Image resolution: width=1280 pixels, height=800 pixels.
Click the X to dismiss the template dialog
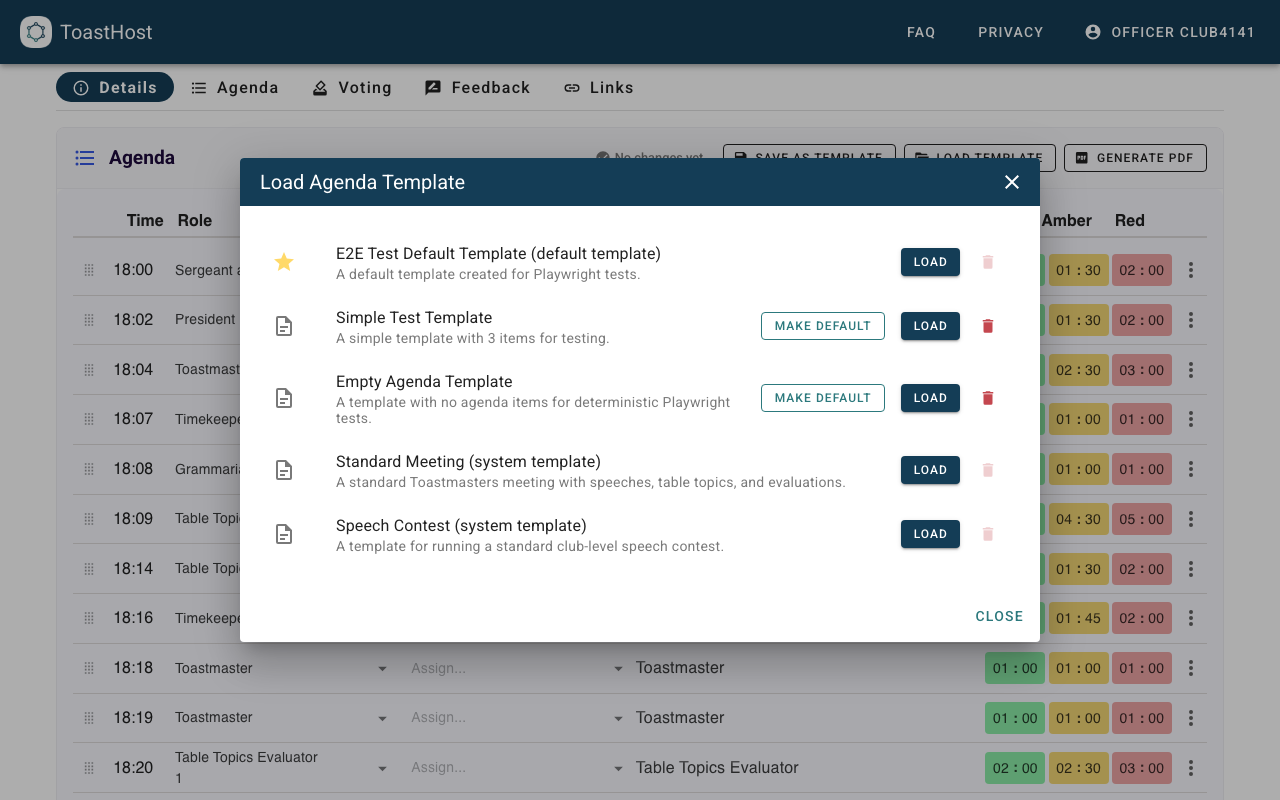point(1011,182)
